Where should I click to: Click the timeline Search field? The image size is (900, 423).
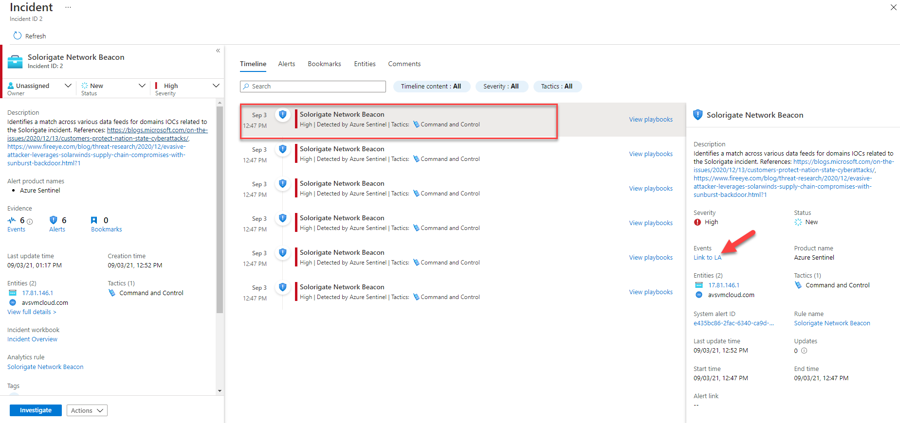coord(313,87)
